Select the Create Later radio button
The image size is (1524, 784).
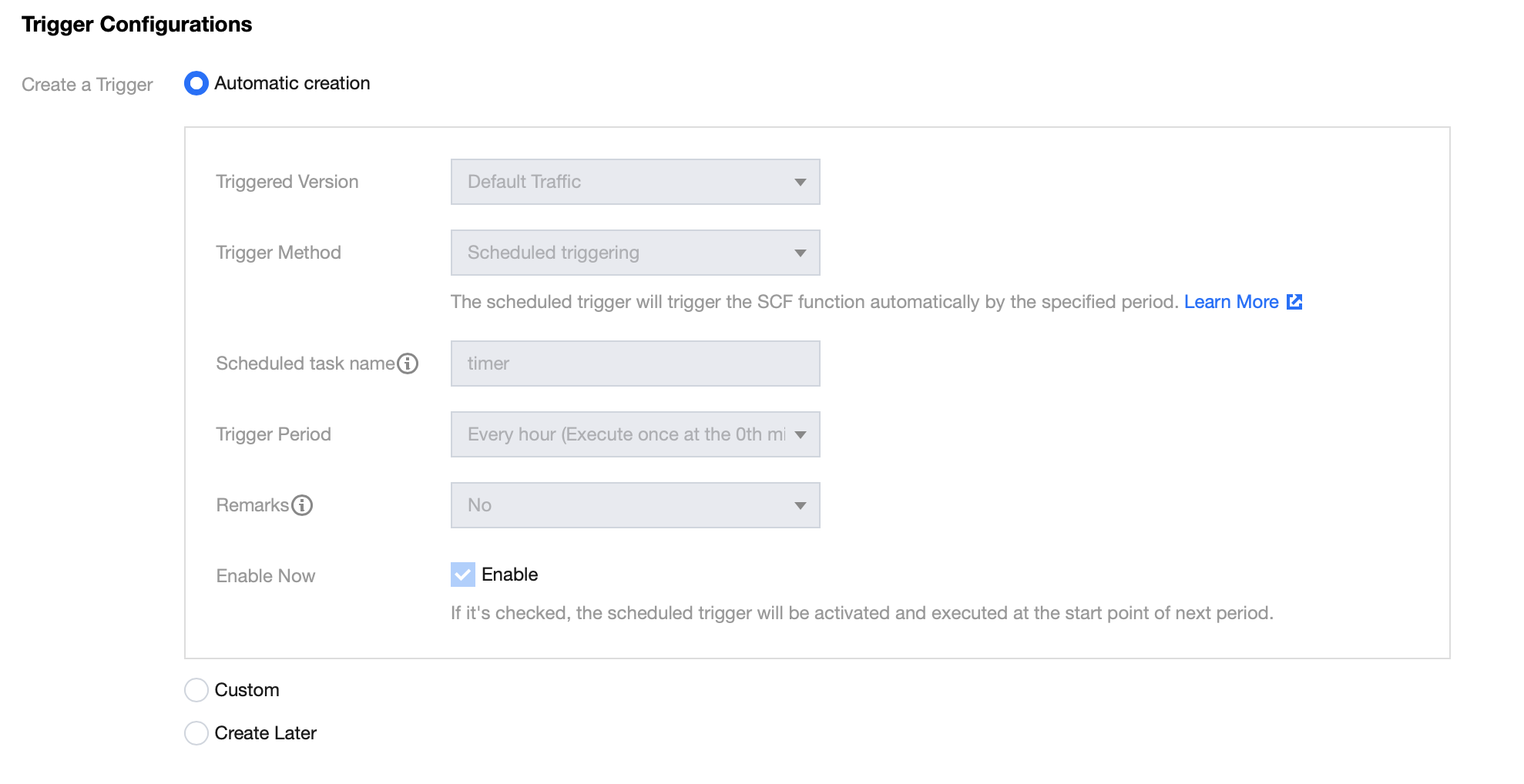(196, 733)
